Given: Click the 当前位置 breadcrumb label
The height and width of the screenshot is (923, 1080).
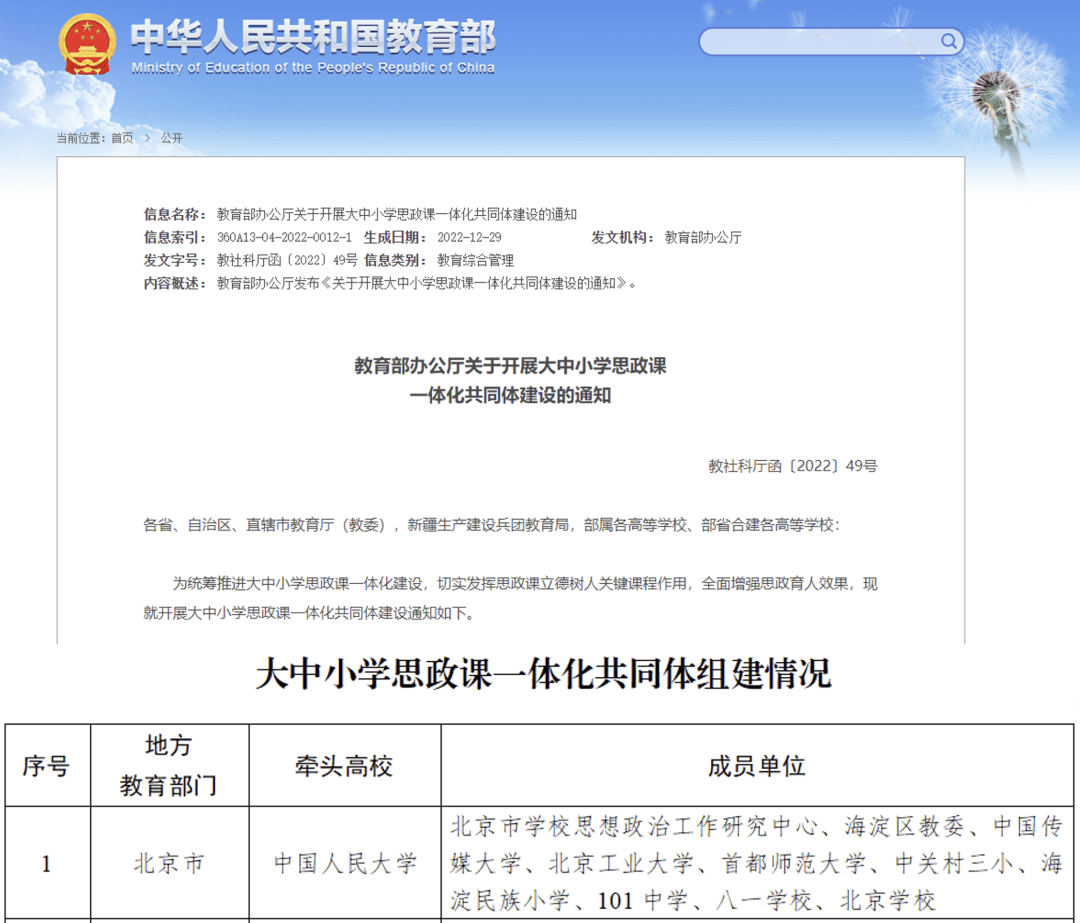Looking at the screenshot, I should pyautogui.click(x=80, y=138).
